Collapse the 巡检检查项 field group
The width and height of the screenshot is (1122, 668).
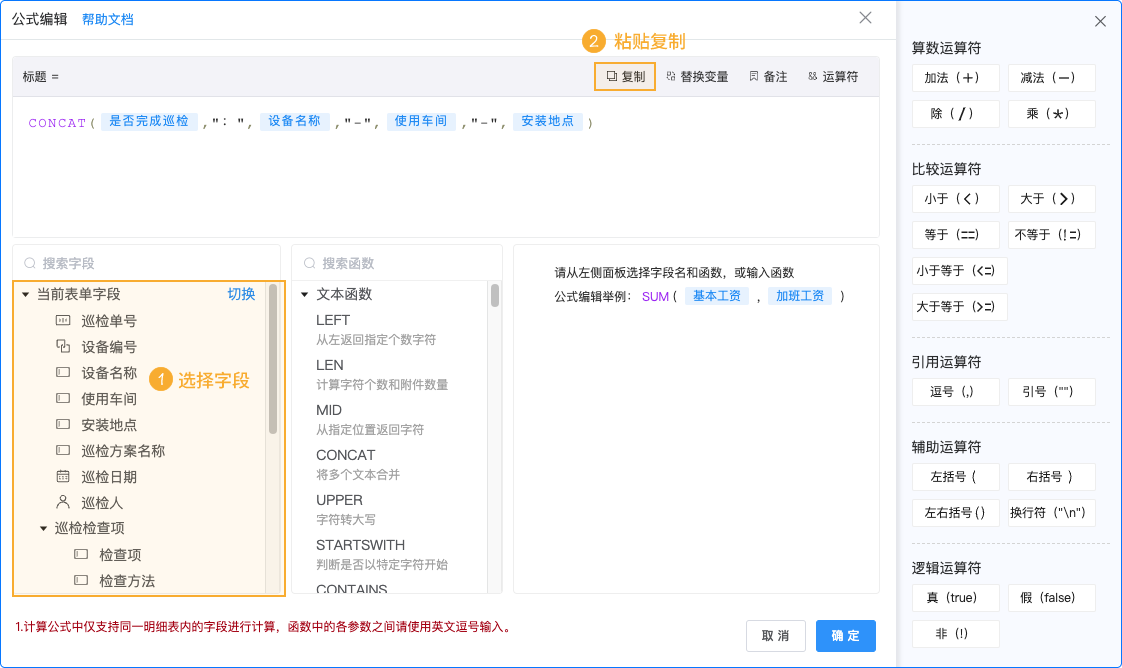(42, 528)
